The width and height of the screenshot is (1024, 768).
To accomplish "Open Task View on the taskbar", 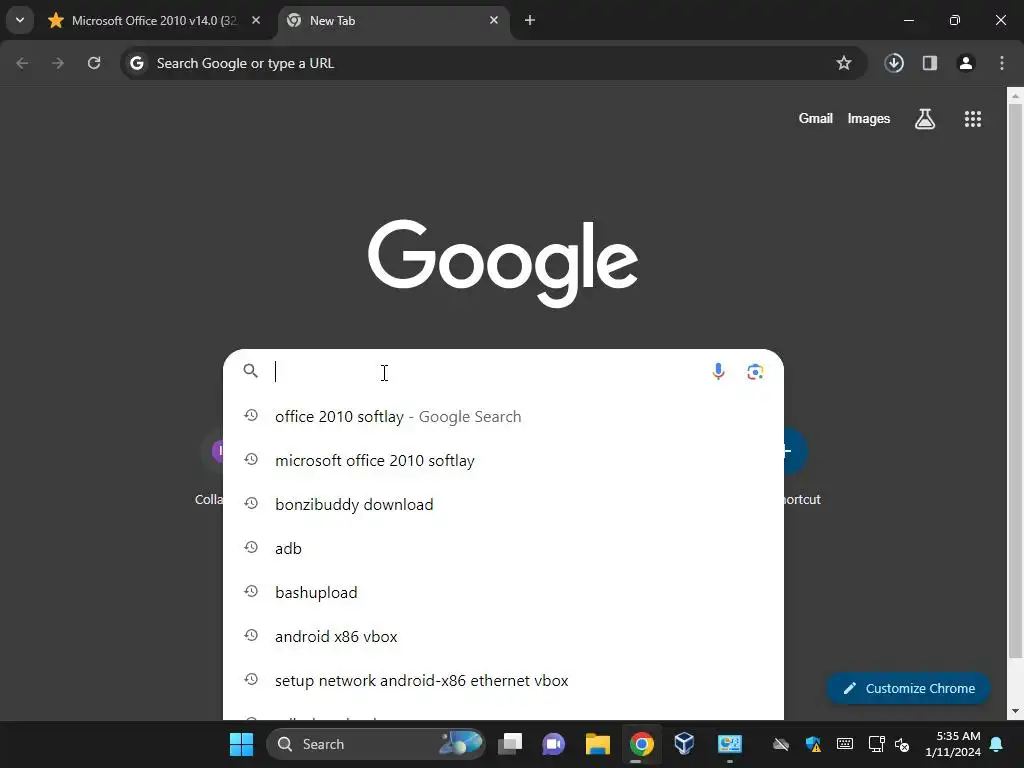I will [510, 744].
